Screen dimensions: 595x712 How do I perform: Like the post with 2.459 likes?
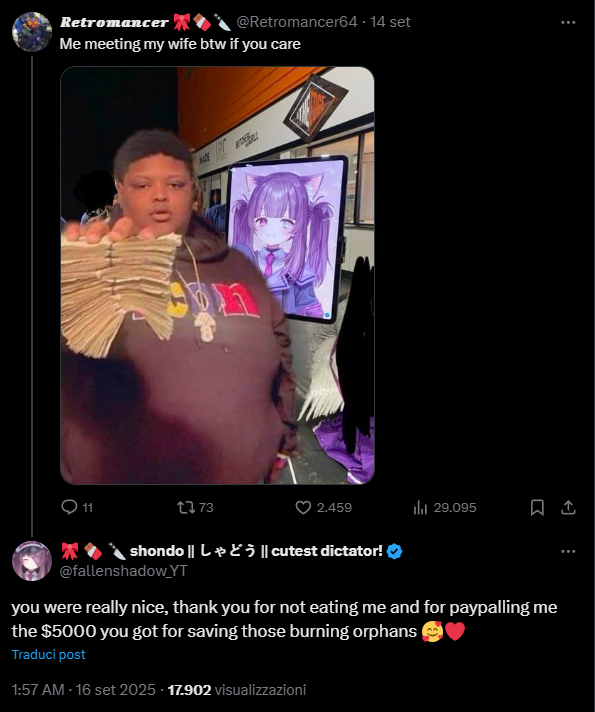303,507
